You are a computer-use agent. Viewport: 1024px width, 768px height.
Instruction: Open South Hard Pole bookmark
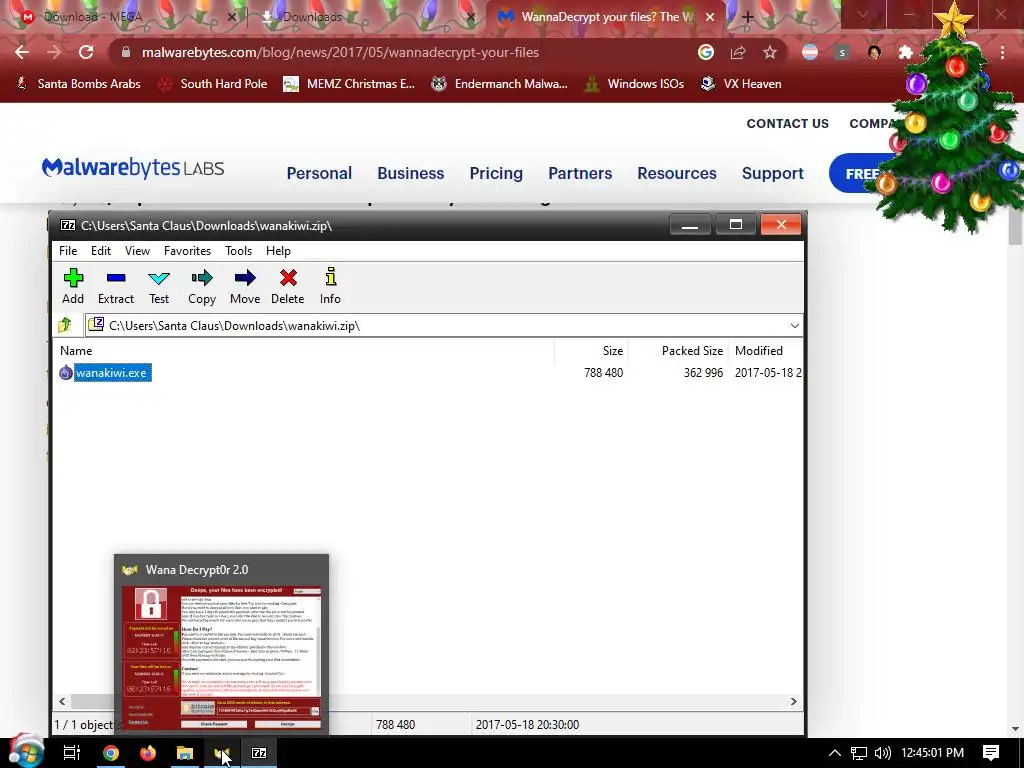pos(214,84)
